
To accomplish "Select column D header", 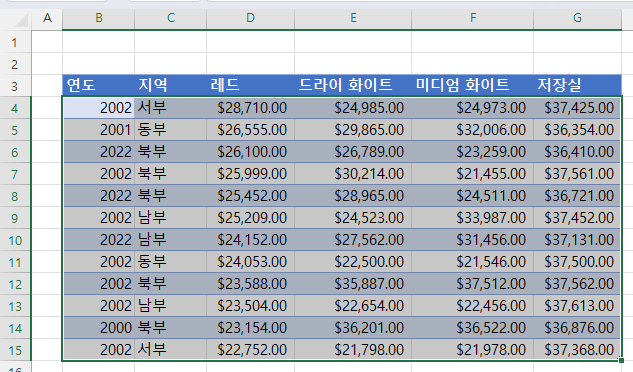I will (251, 18).
